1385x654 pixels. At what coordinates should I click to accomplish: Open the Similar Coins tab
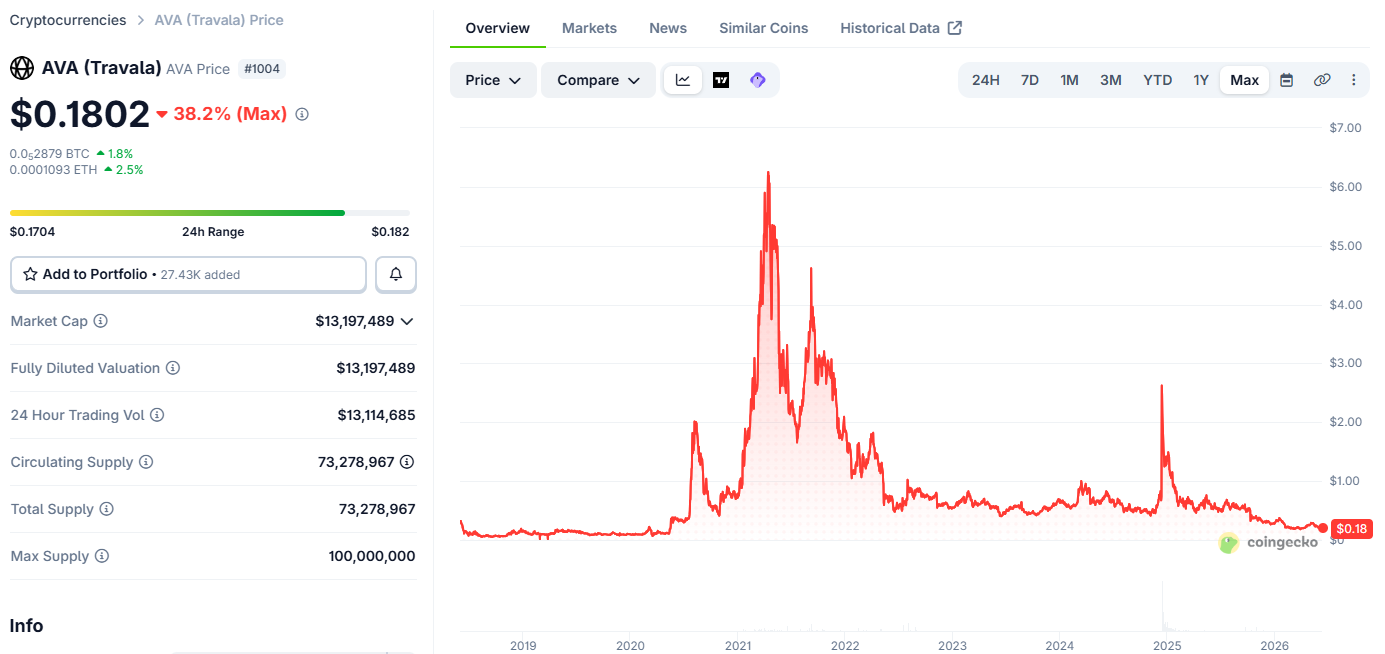click(763, 28)
